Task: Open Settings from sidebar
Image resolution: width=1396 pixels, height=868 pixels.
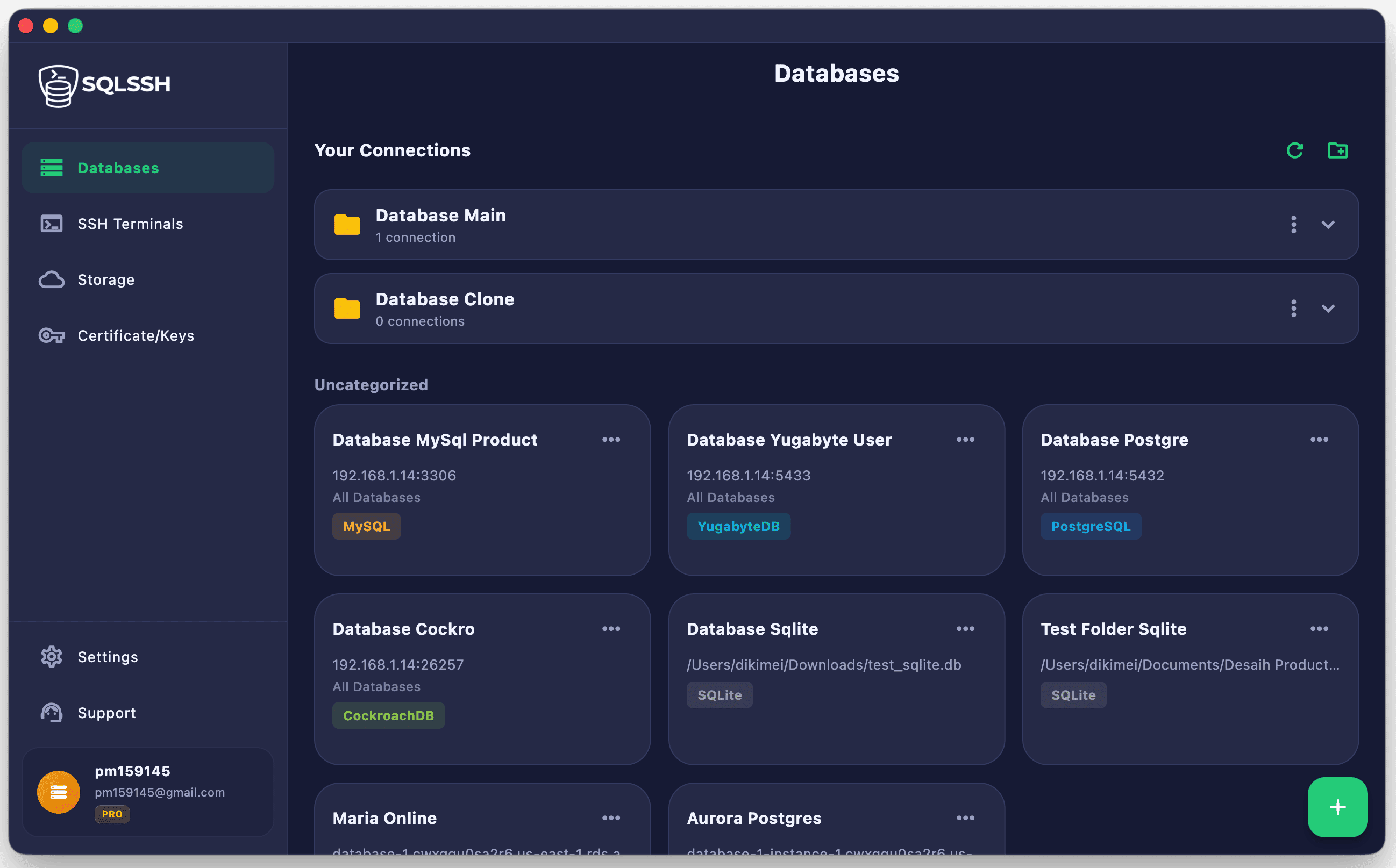Action: click(x=147, y=657)
